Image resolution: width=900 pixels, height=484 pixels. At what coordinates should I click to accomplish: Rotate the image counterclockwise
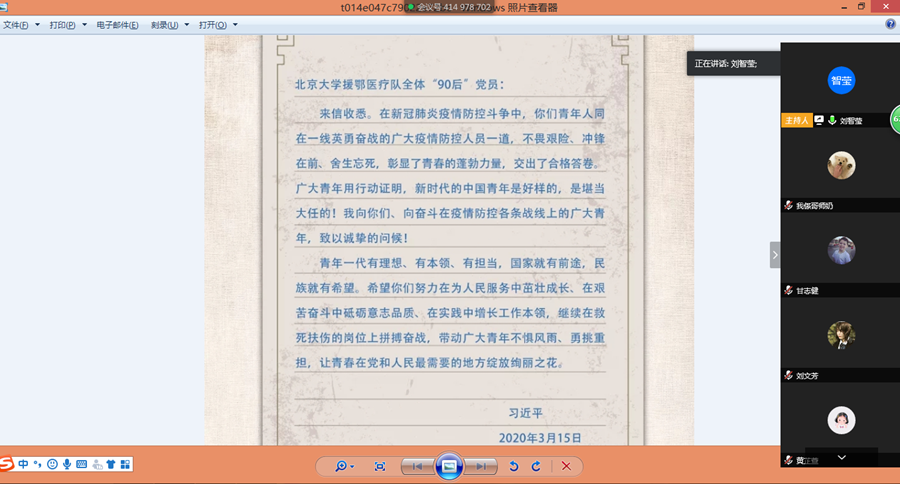514,466
